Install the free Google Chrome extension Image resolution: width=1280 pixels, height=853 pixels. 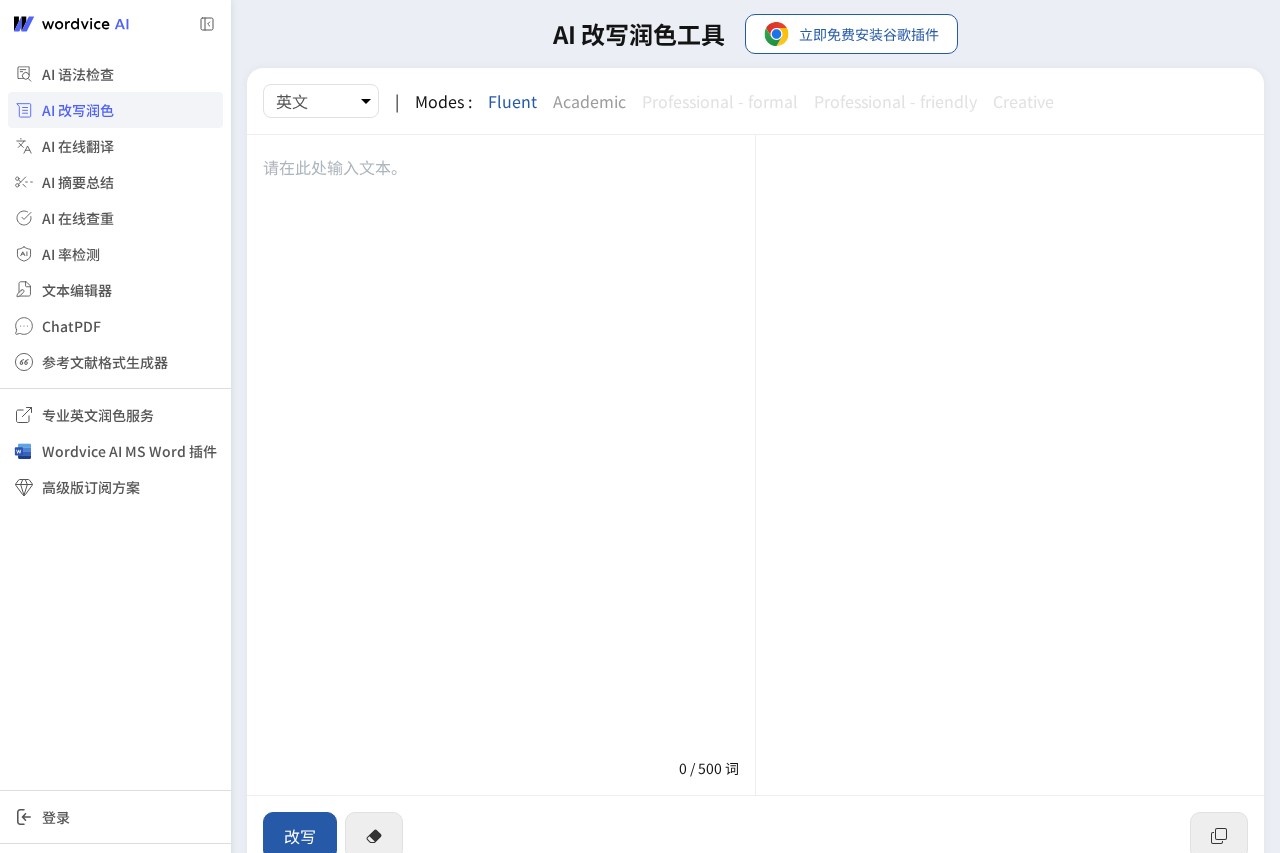851,34
